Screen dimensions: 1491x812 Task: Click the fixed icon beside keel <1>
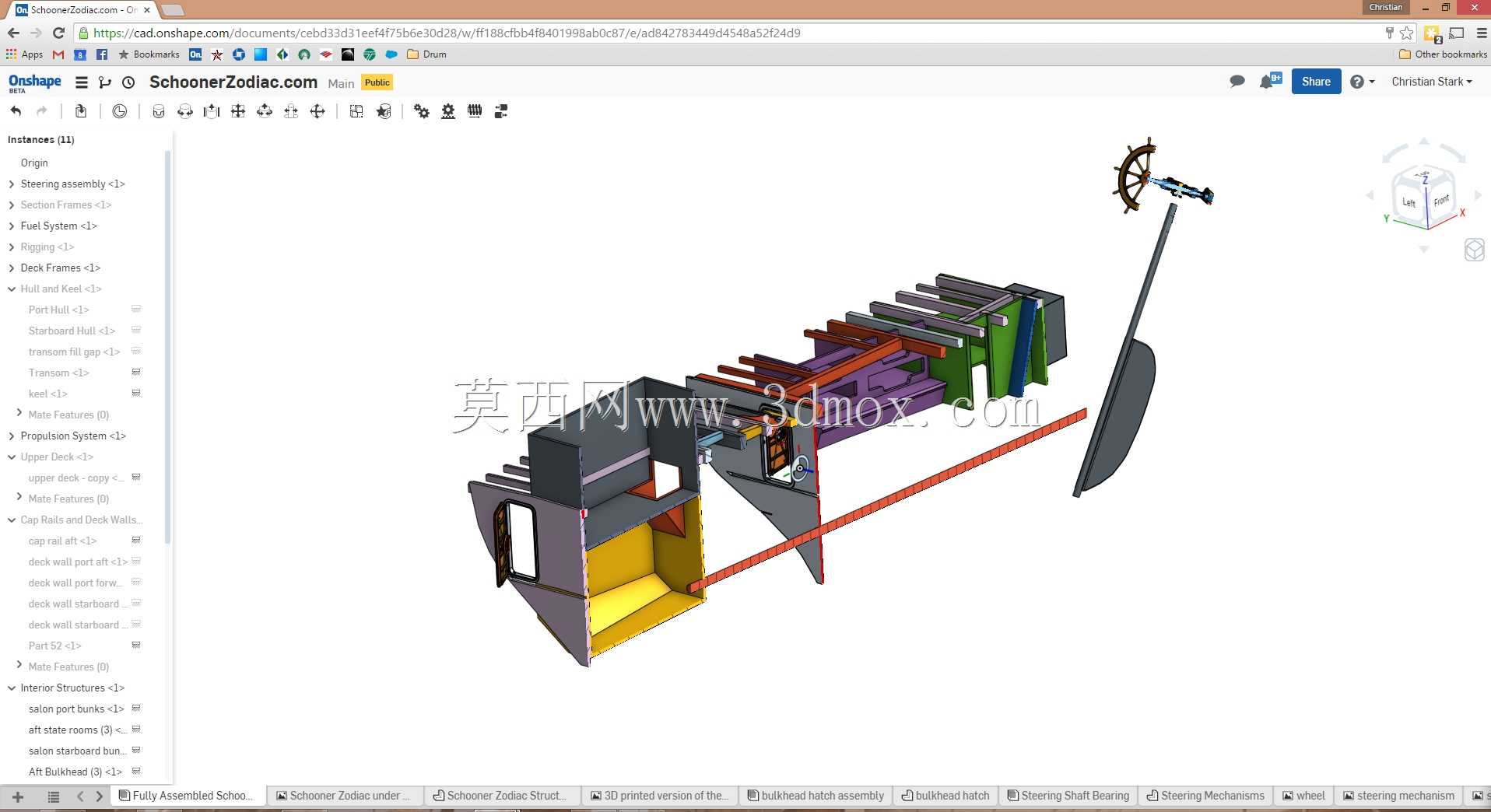(x=136, y=394)
